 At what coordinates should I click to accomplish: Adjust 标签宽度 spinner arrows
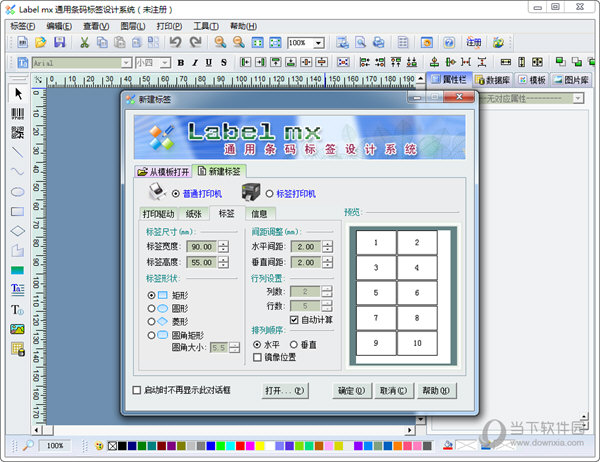click(223, 247)
